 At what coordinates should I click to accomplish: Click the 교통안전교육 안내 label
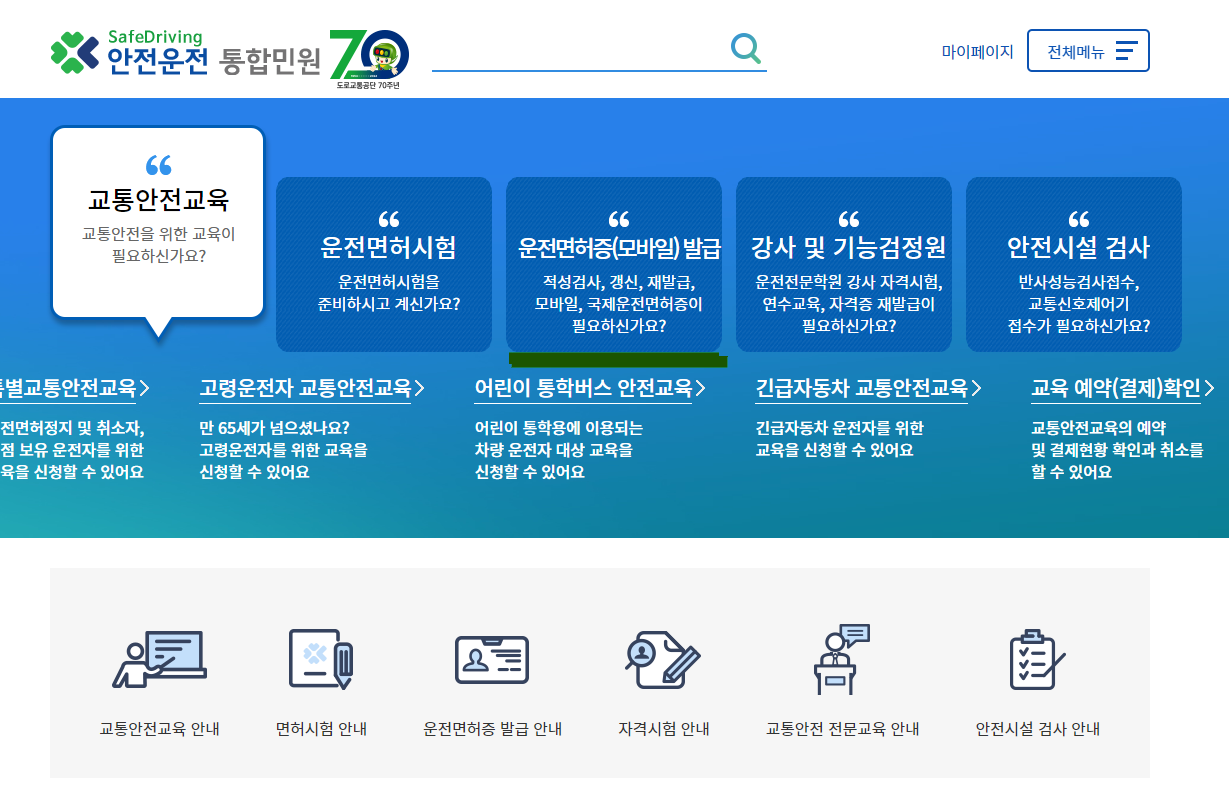[x=159, y=729]
